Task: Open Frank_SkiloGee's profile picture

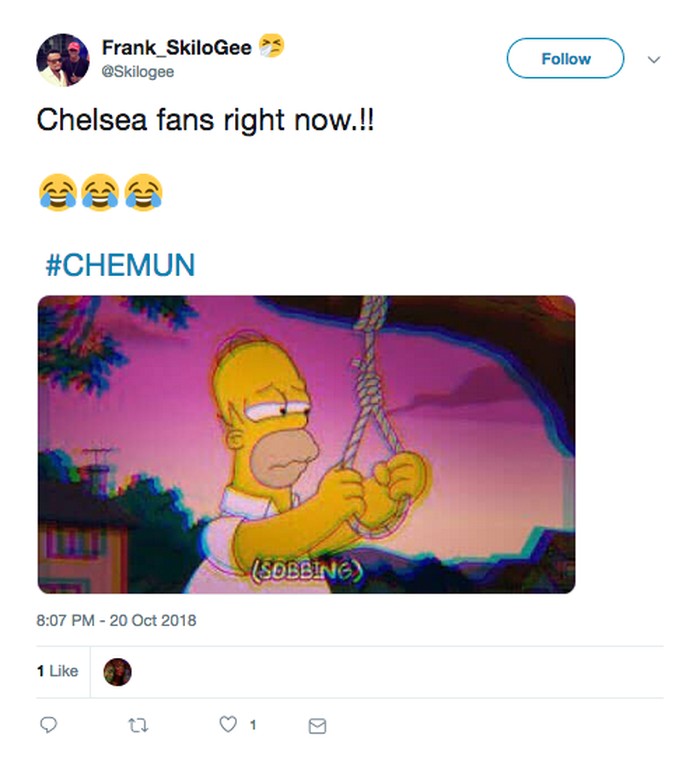Action: [63, 60]
